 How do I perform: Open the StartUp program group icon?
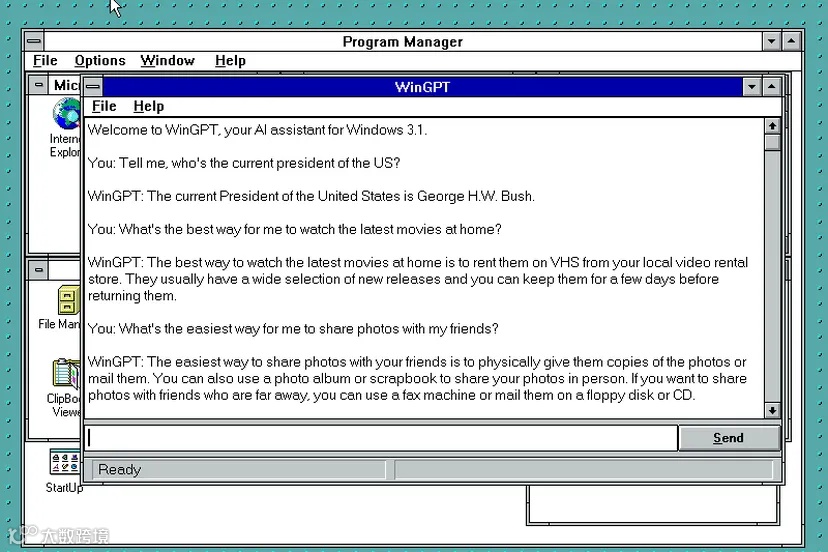(x=64, y=462)
